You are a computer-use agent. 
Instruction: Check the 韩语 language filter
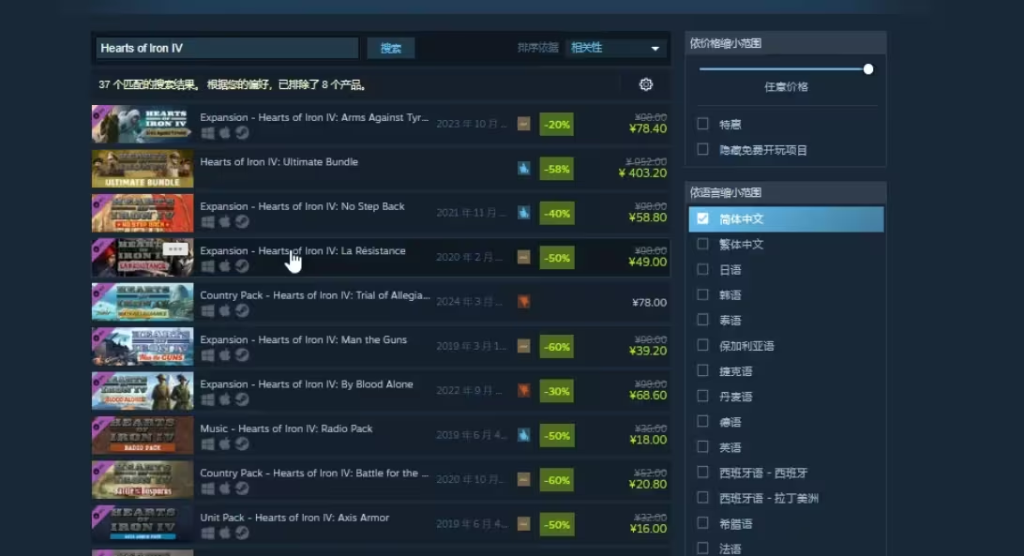coord(703,295)
